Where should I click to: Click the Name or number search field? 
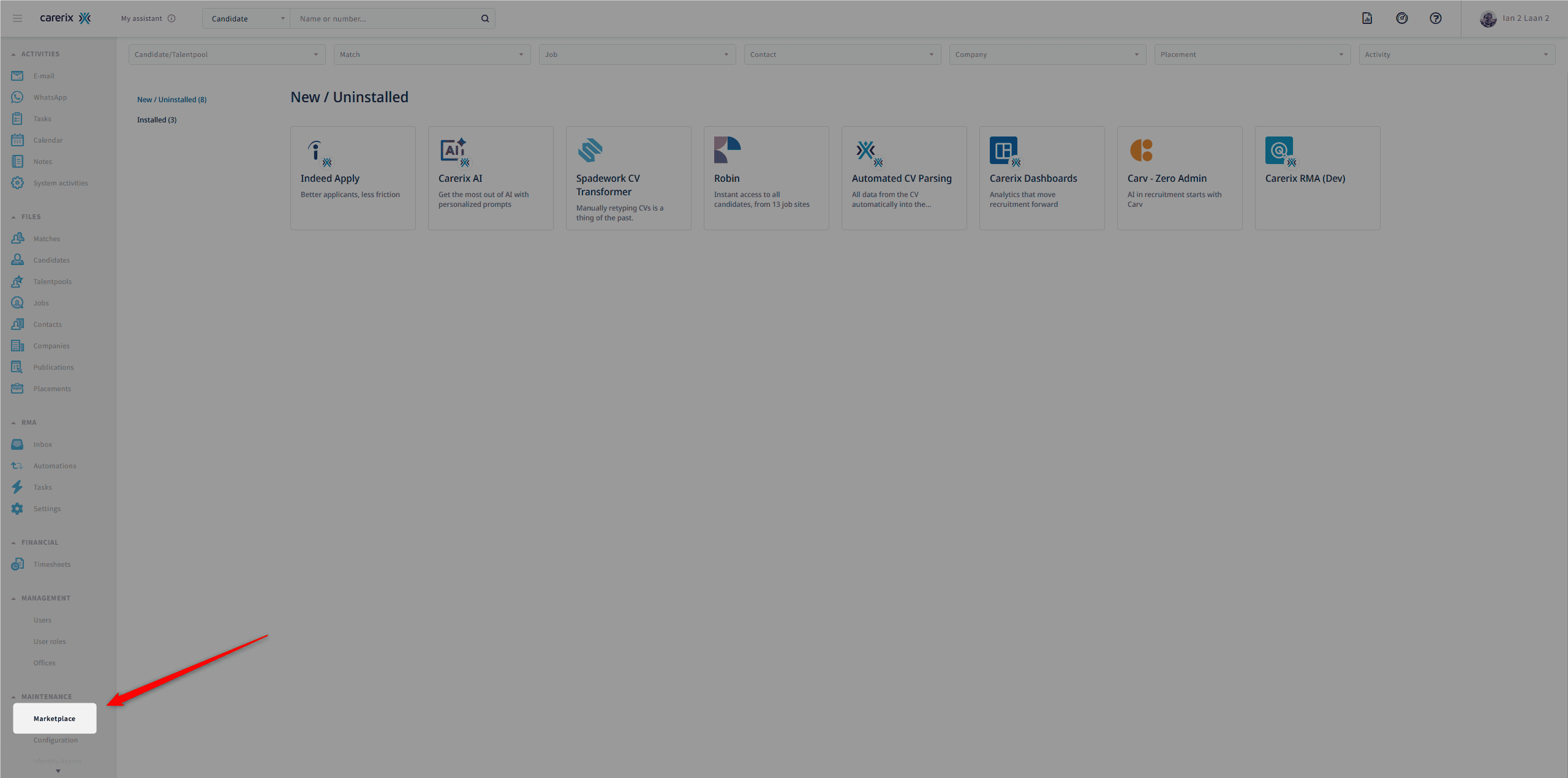tap(386, 18)
